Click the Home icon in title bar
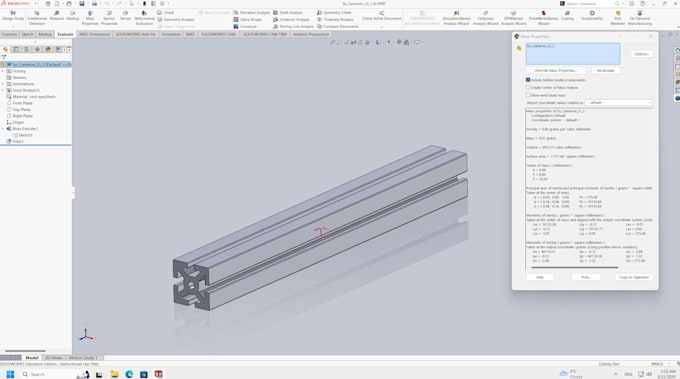 (x=48, y=3)
